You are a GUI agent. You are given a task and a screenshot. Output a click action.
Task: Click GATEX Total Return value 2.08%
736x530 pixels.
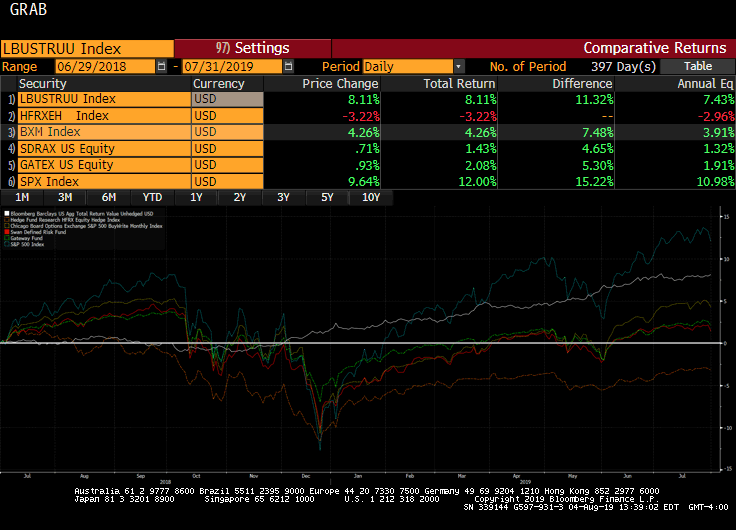point(480,165)
